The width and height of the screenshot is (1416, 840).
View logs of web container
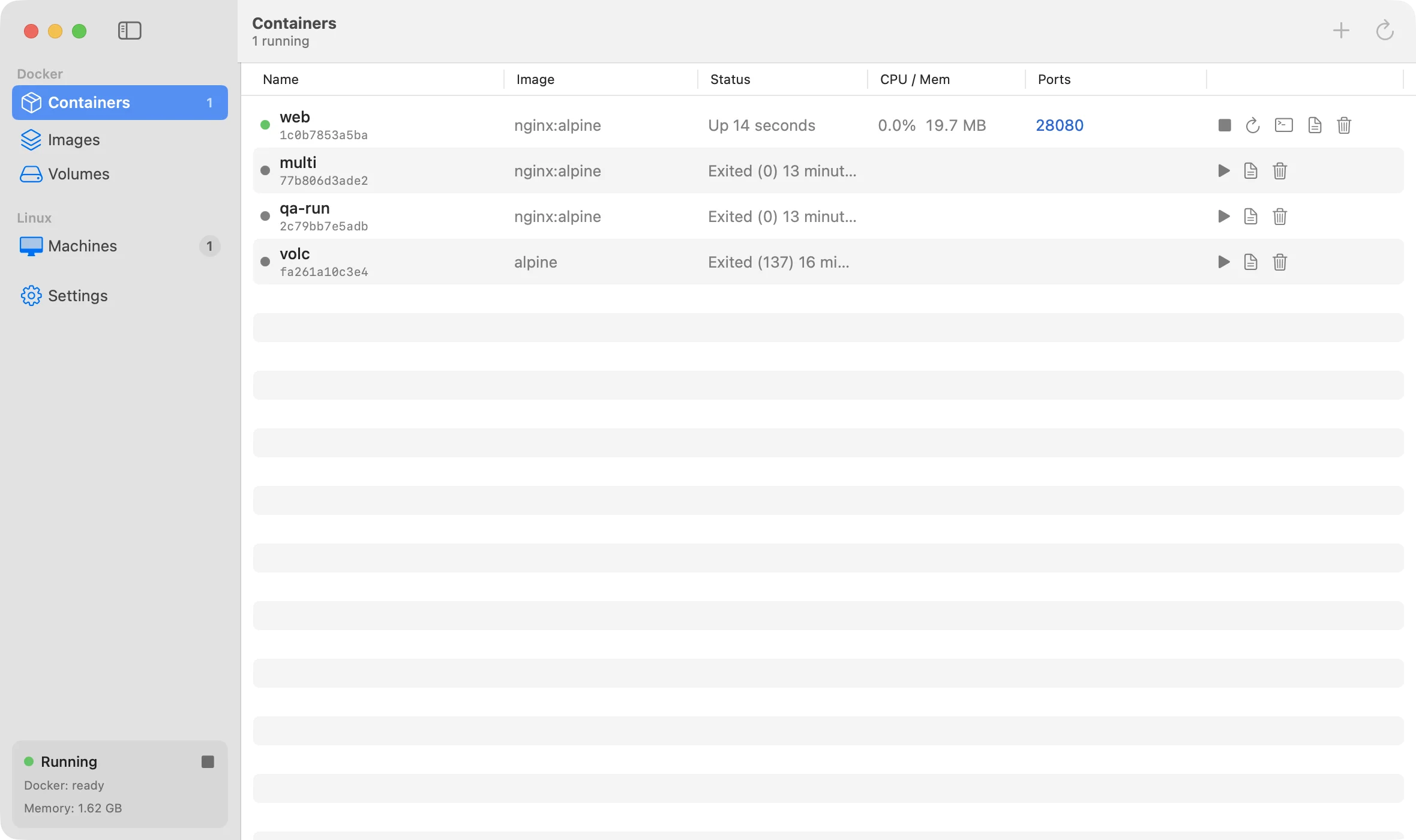point(1315,125)
